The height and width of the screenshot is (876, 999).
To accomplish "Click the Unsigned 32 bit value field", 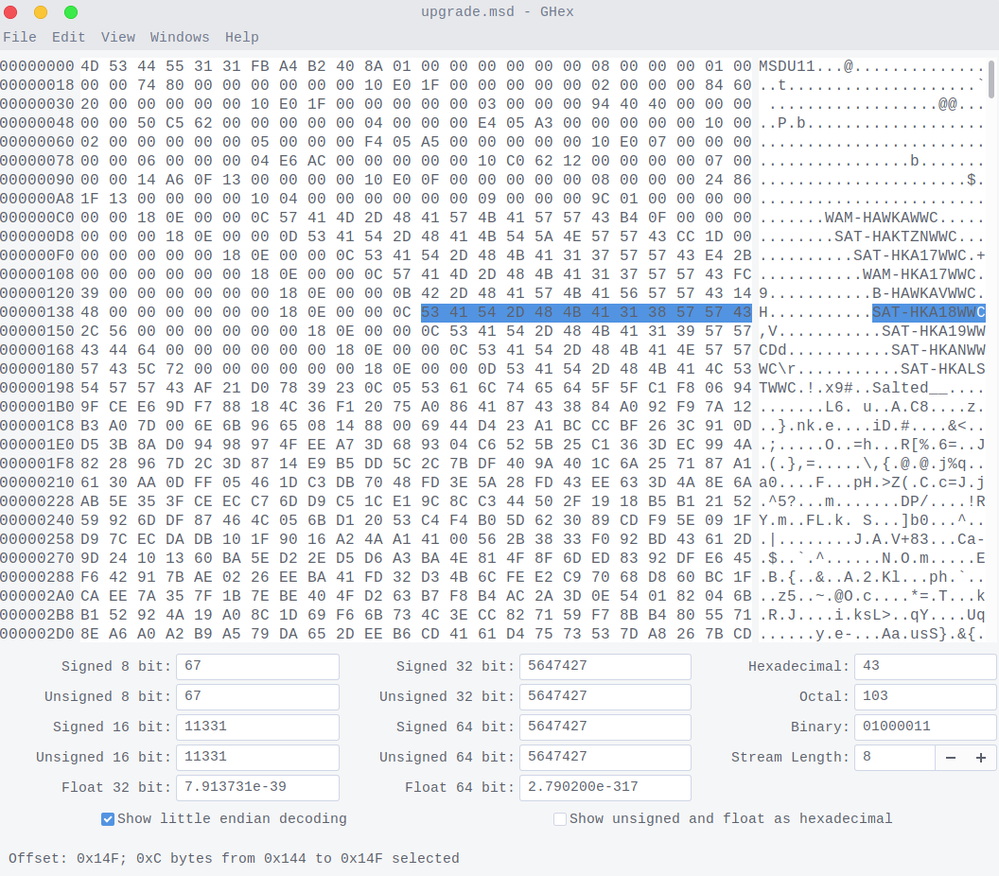I will pyautogui.click(x=604, y=697).
